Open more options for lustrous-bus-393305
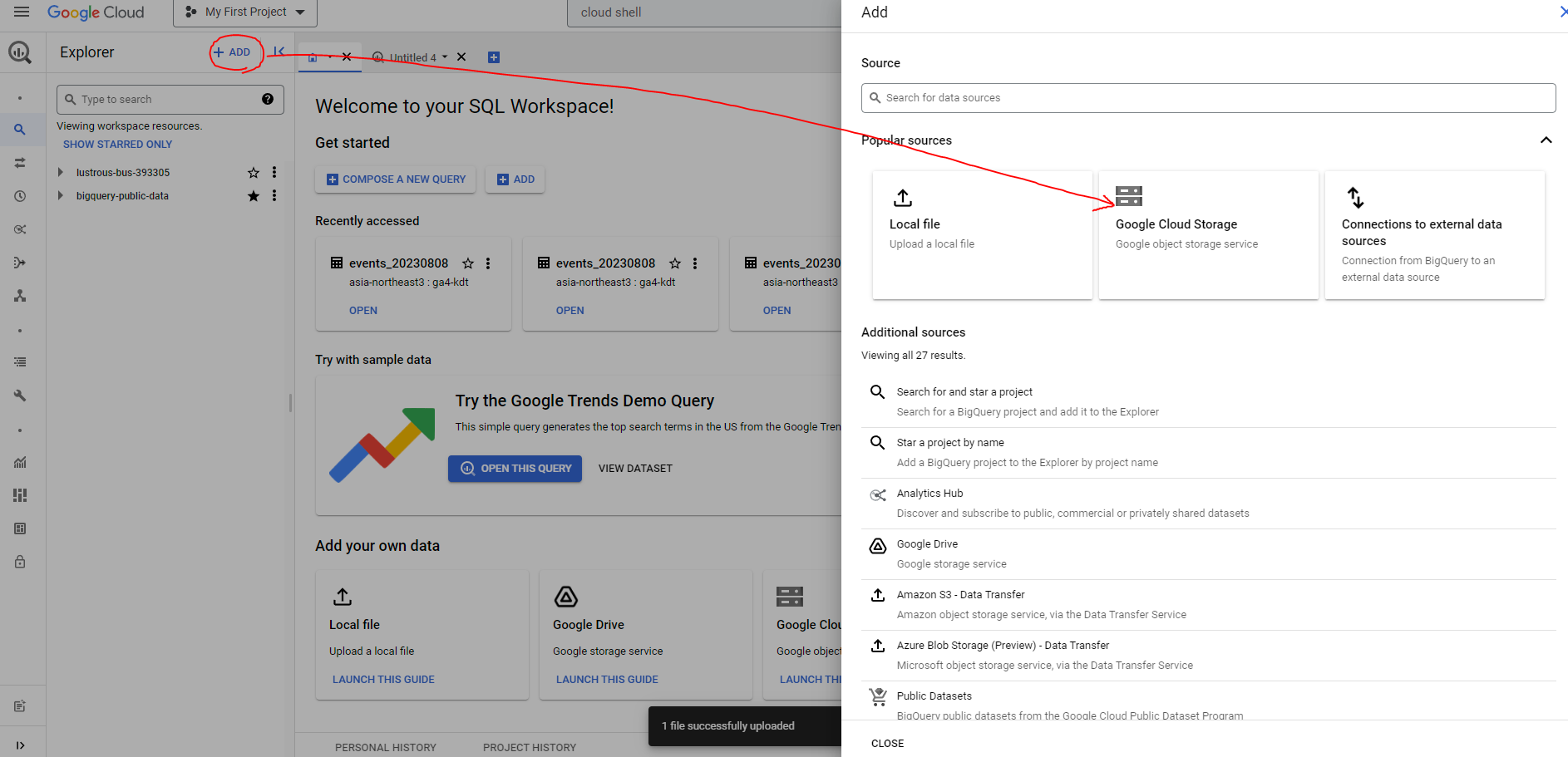Image resolution: width=1568 pixels, height=757 pixels. coord(274,172)
